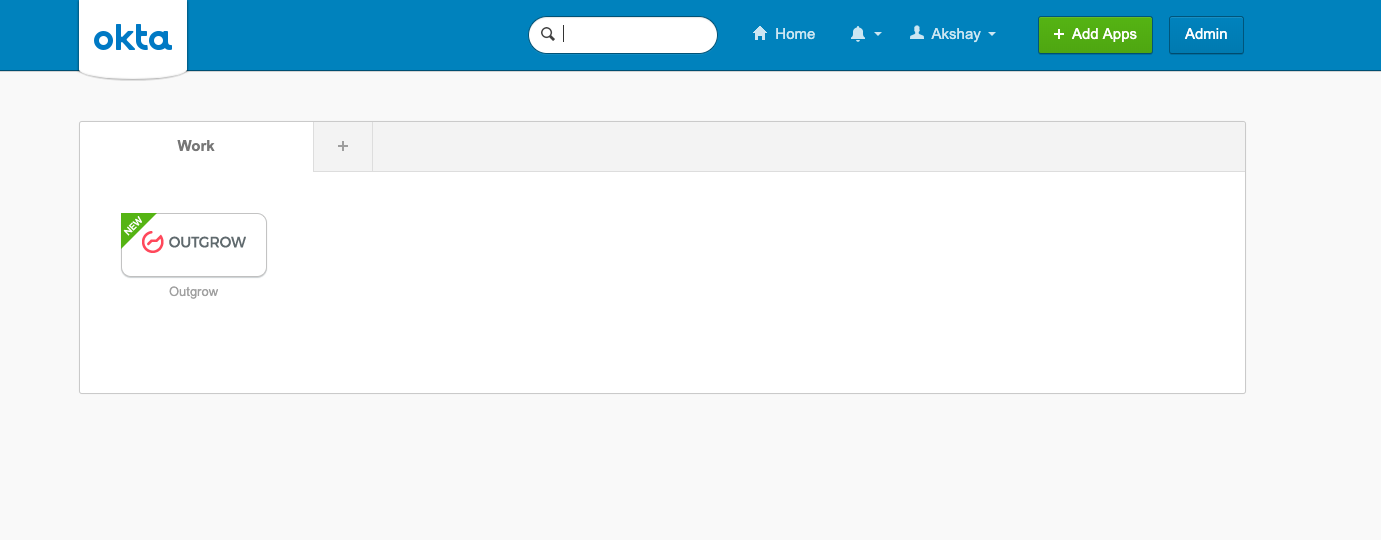
Task: Go to Home
Action: [784, 34]
